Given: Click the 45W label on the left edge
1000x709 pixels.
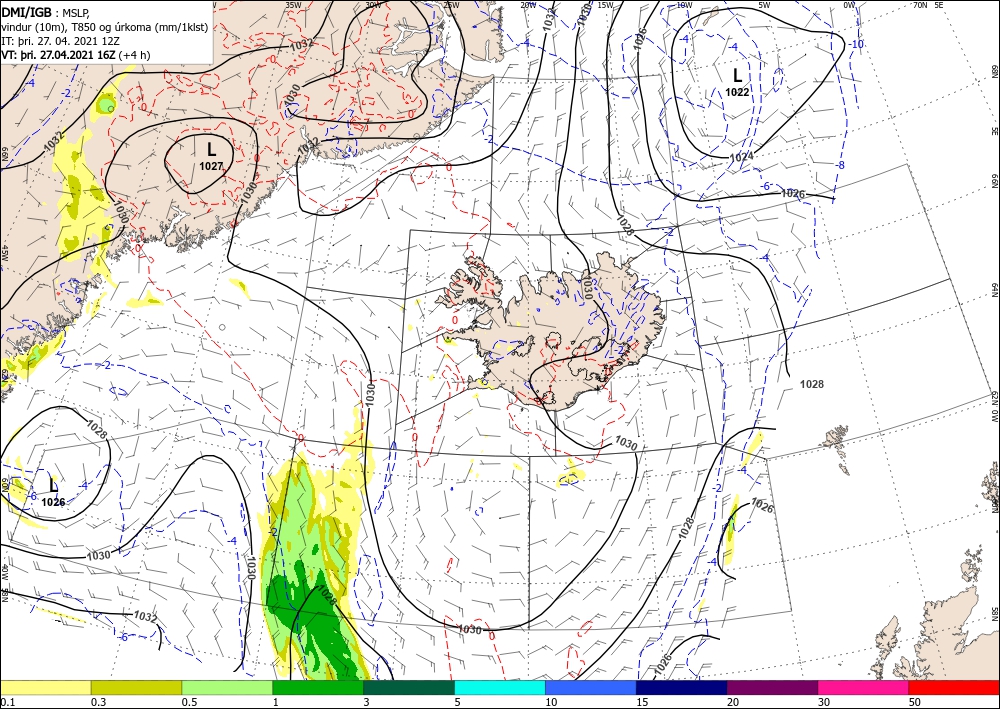Looking at the screenshot, I should (4, 254).
